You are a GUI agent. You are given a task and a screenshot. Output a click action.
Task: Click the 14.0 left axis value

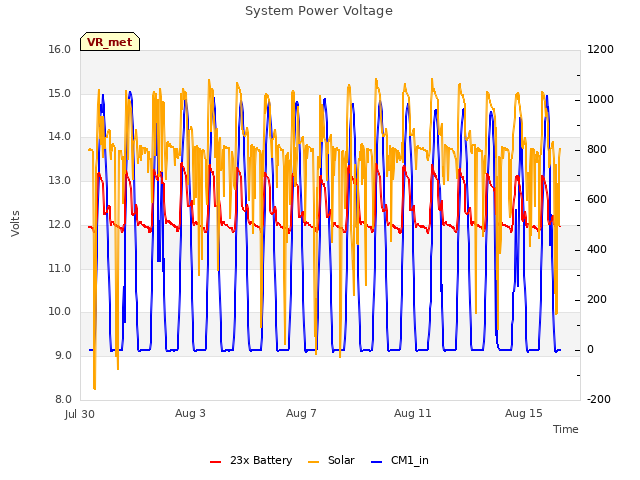tap(60, 137)
